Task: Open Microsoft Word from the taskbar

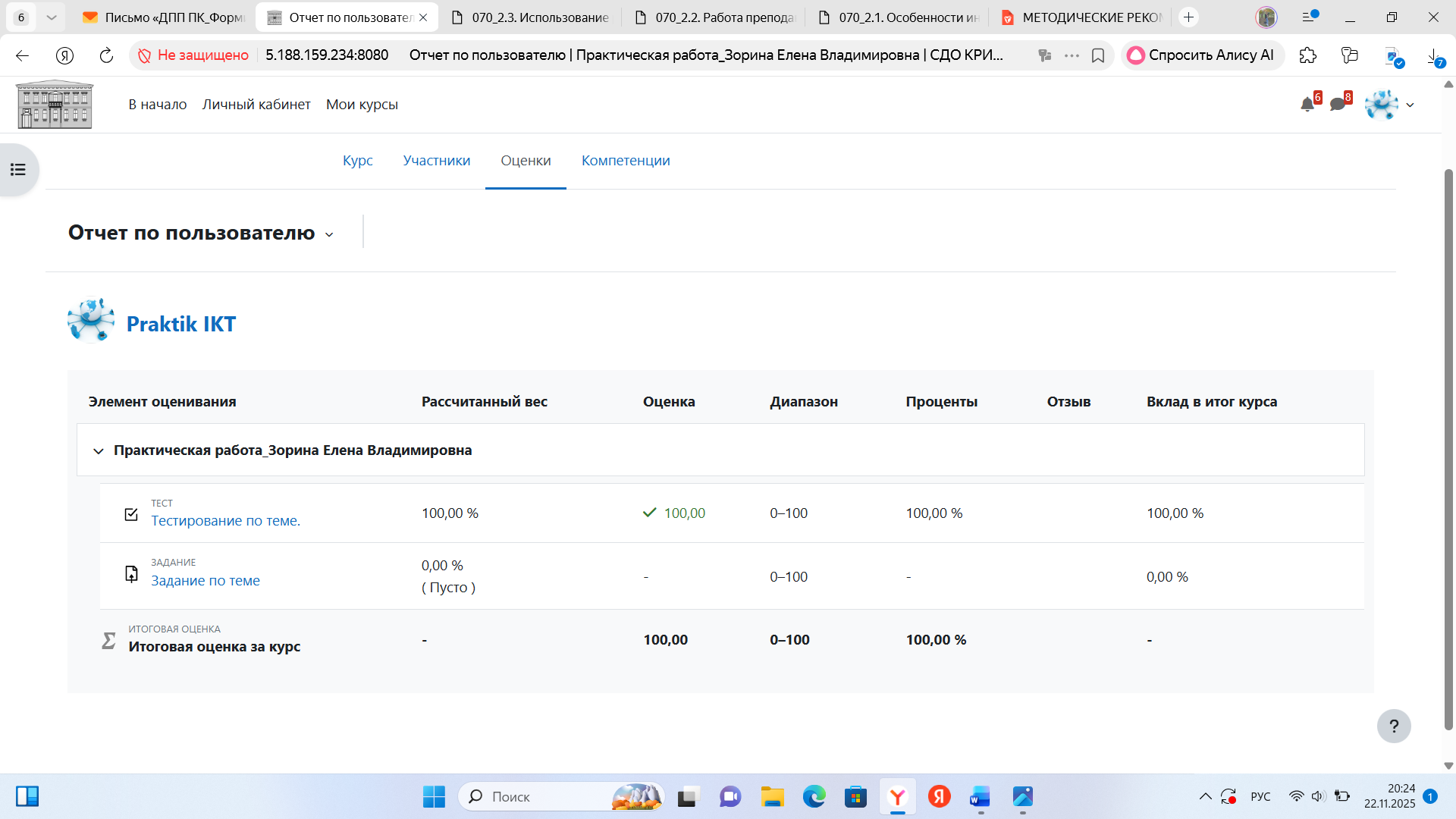Action: (x=980, y=797)
